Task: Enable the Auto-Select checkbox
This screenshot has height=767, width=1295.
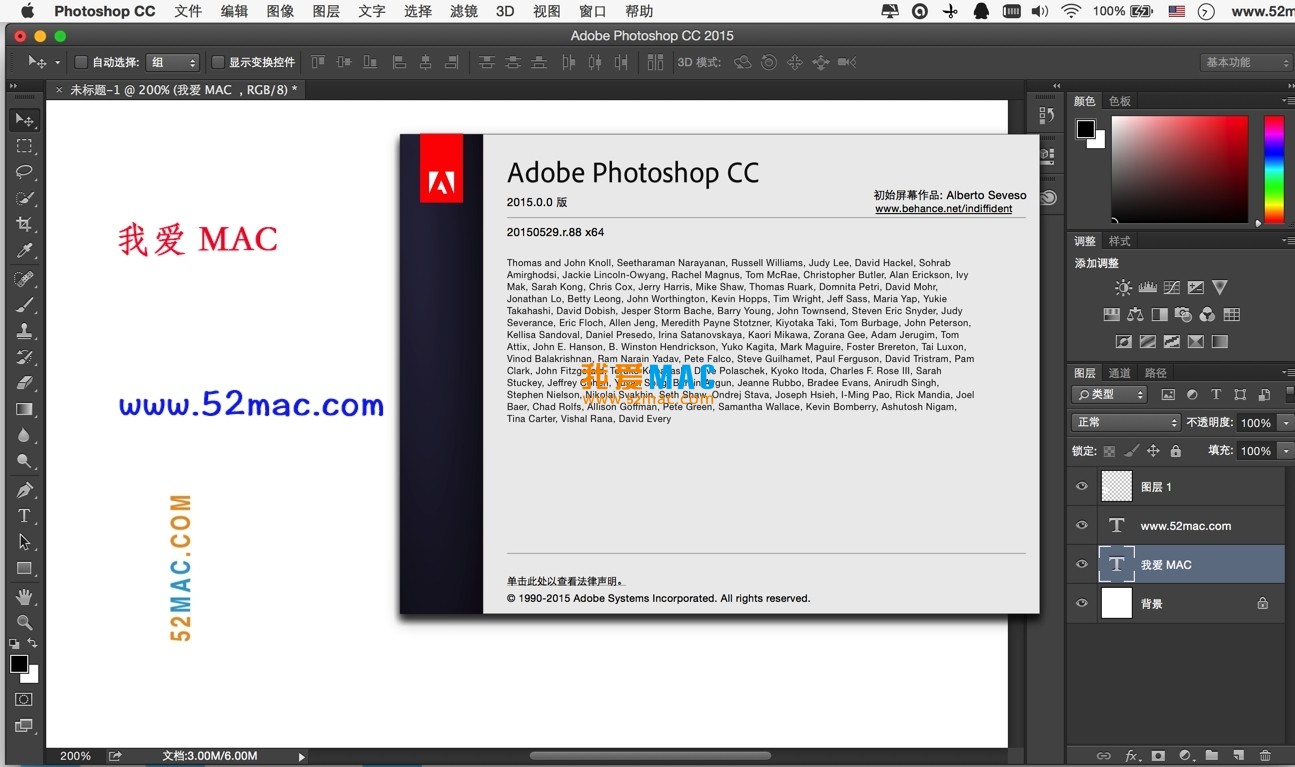Action: (82, 62)
